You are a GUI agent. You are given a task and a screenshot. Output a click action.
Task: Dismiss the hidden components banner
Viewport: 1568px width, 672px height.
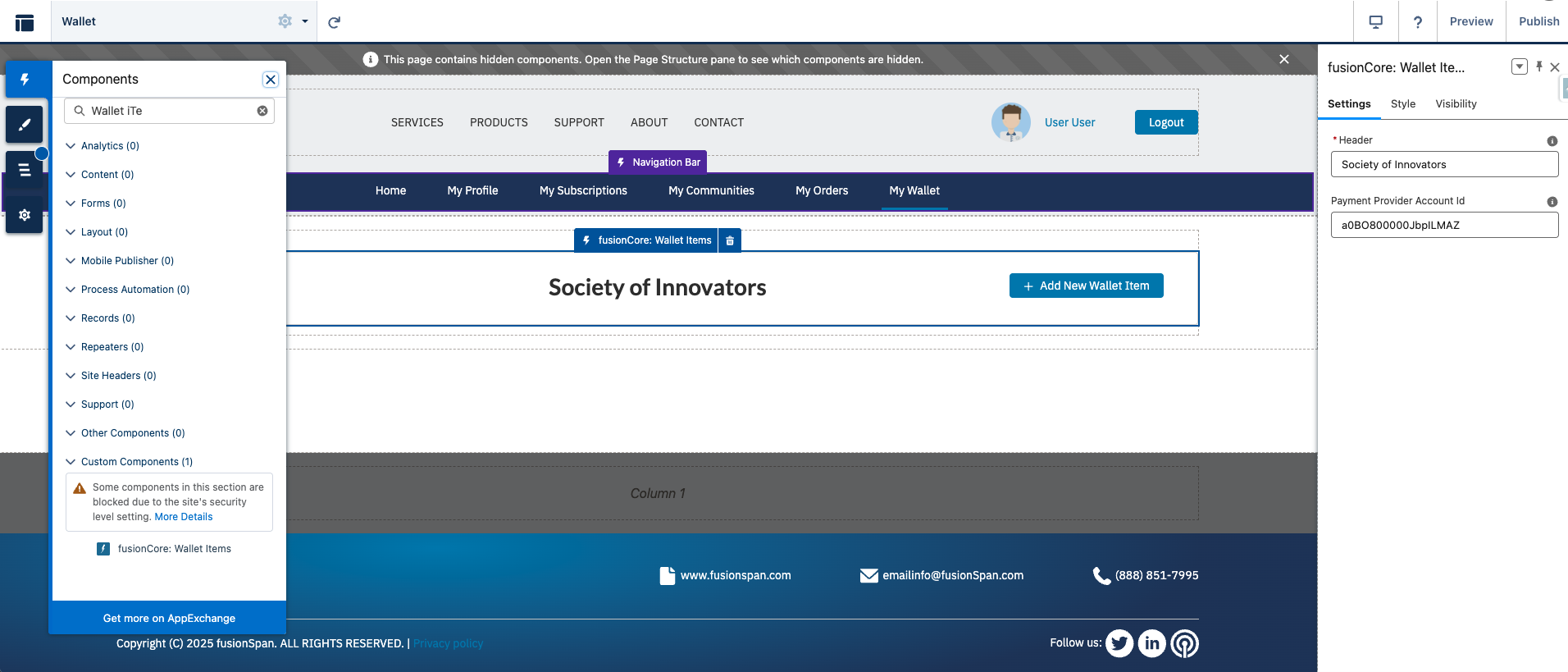(x=1284, y=59)
